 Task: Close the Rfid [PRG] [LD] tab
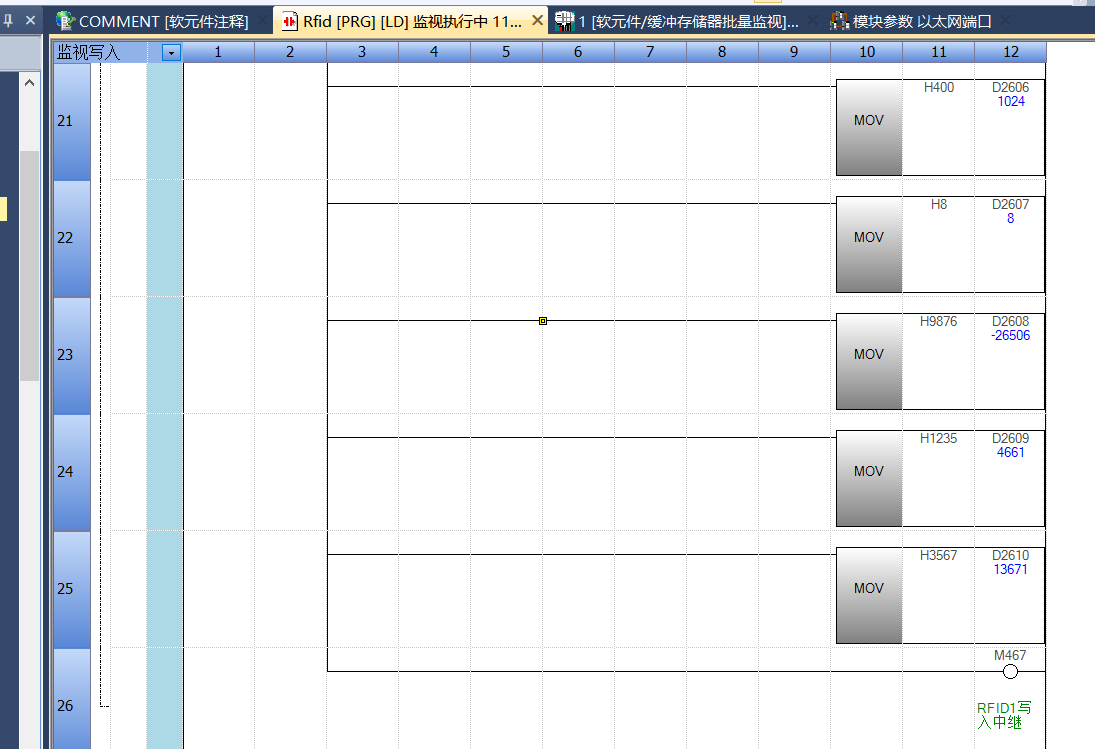[x=538, y=20]
